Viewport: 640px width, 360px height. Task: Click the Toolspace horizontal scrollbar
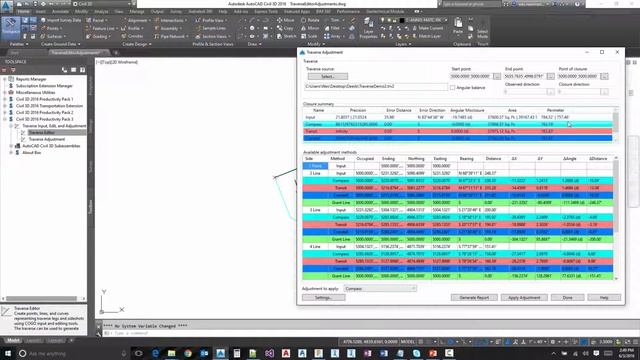click(x=41, y=299)
